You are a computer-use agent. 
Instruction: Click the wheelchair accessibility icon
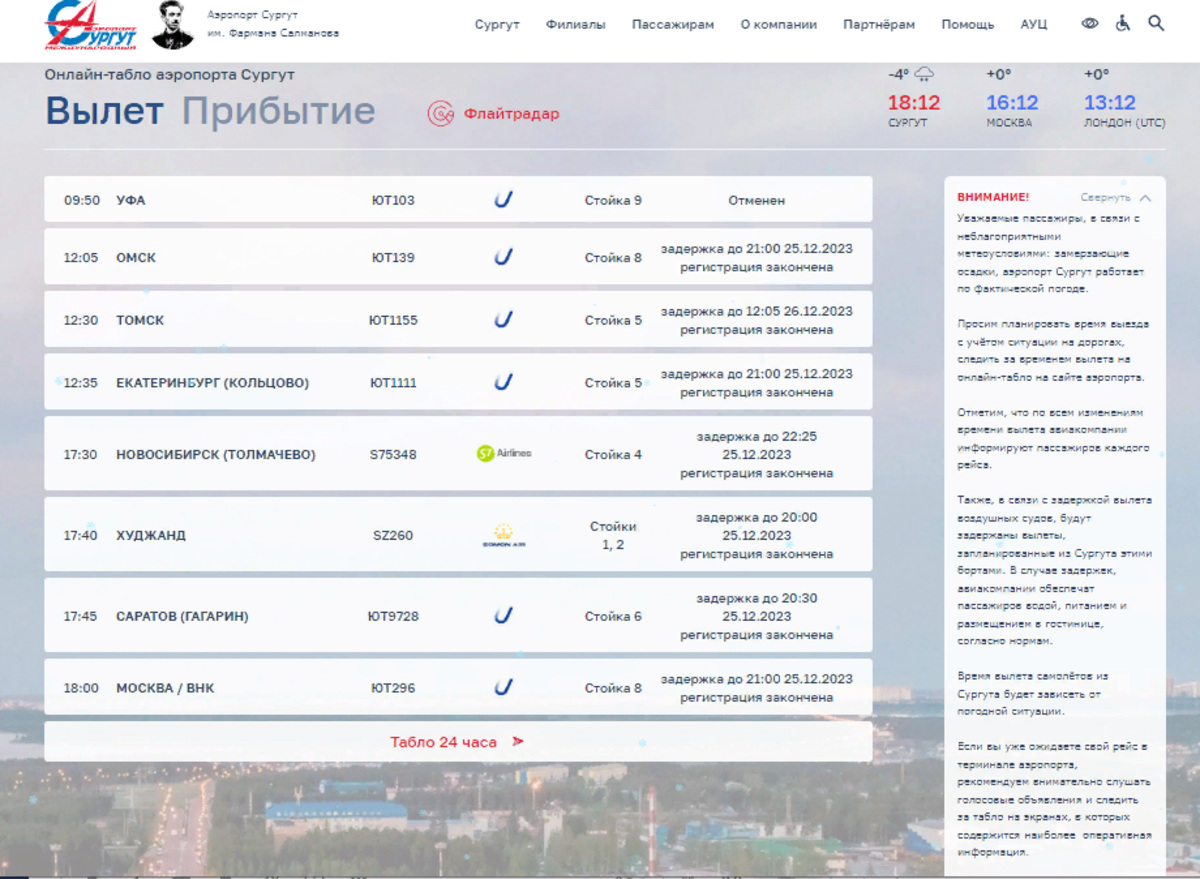coord(1123,24)
